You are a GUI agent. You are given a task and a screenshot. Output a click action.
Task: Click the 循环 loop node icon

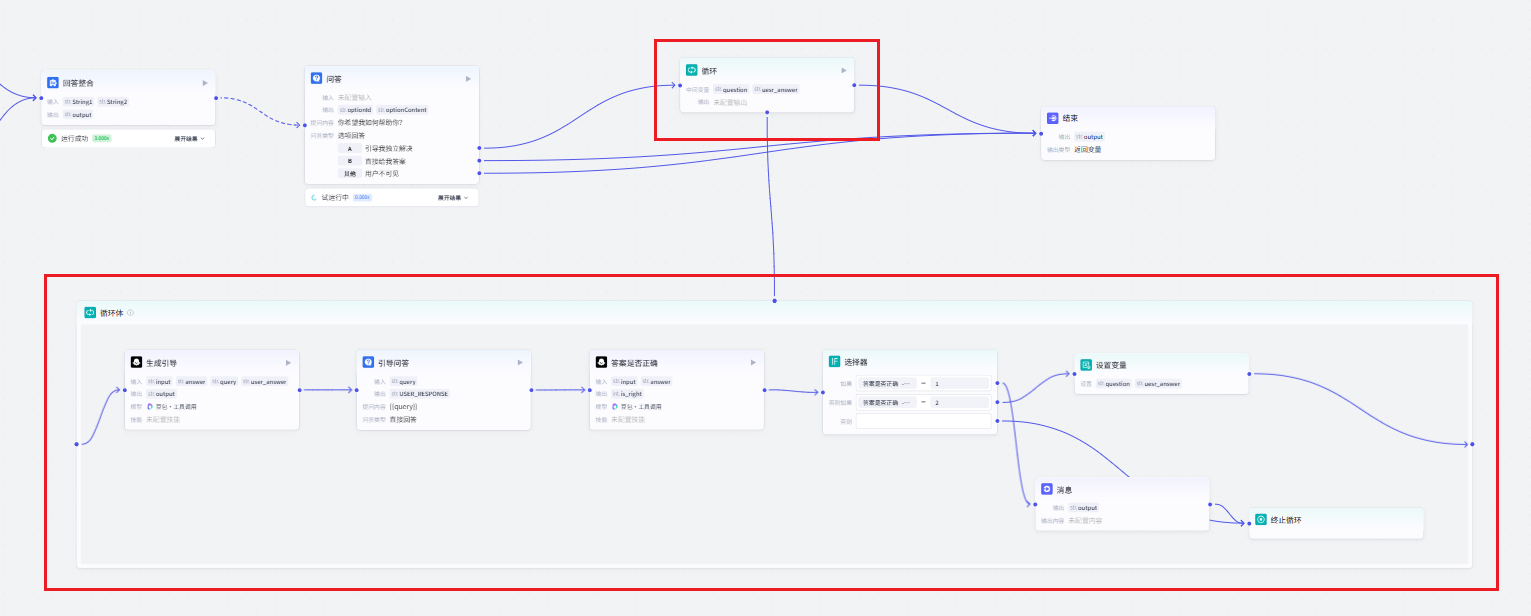pos(691,70)
